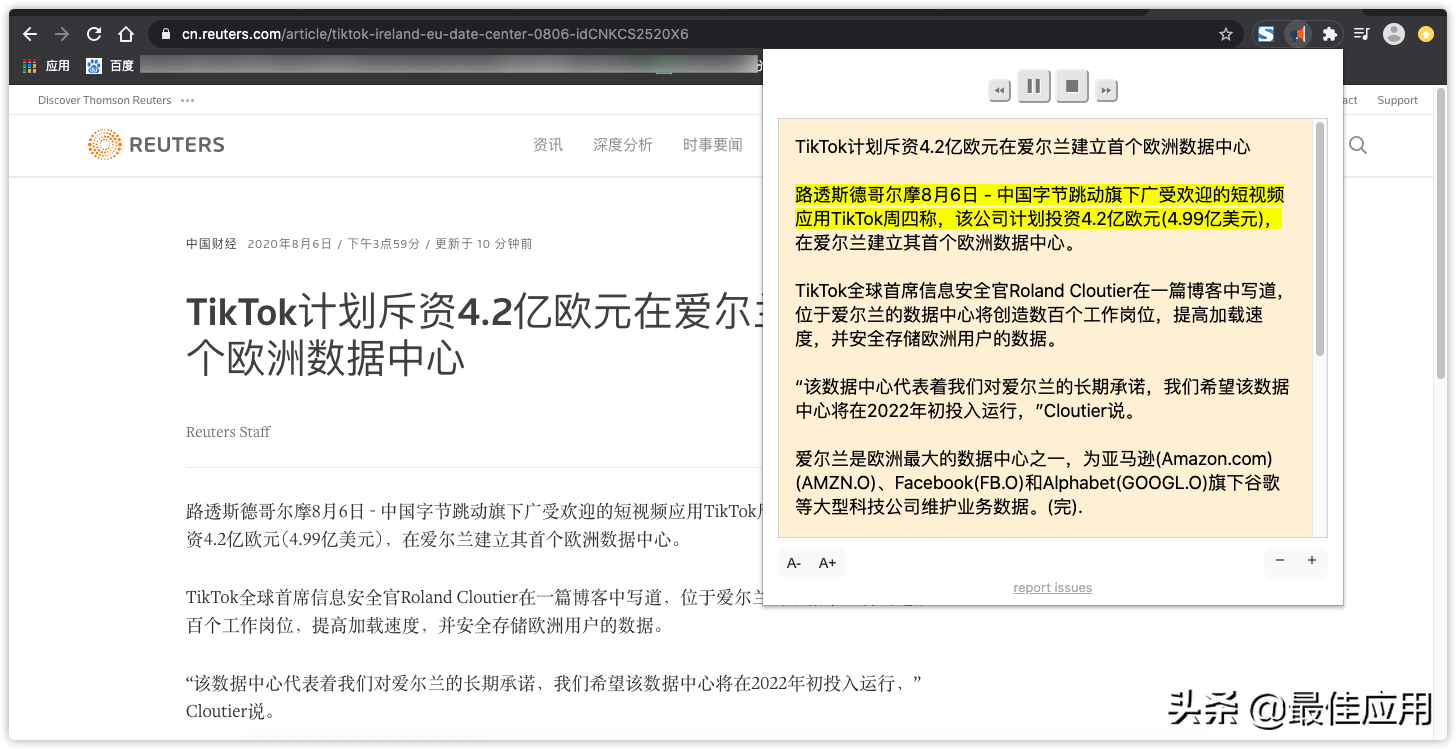The width and height of the screenshot is (1456, 749).
Task: Open the Chrome profile avatar
Action: click(1394, 34)
